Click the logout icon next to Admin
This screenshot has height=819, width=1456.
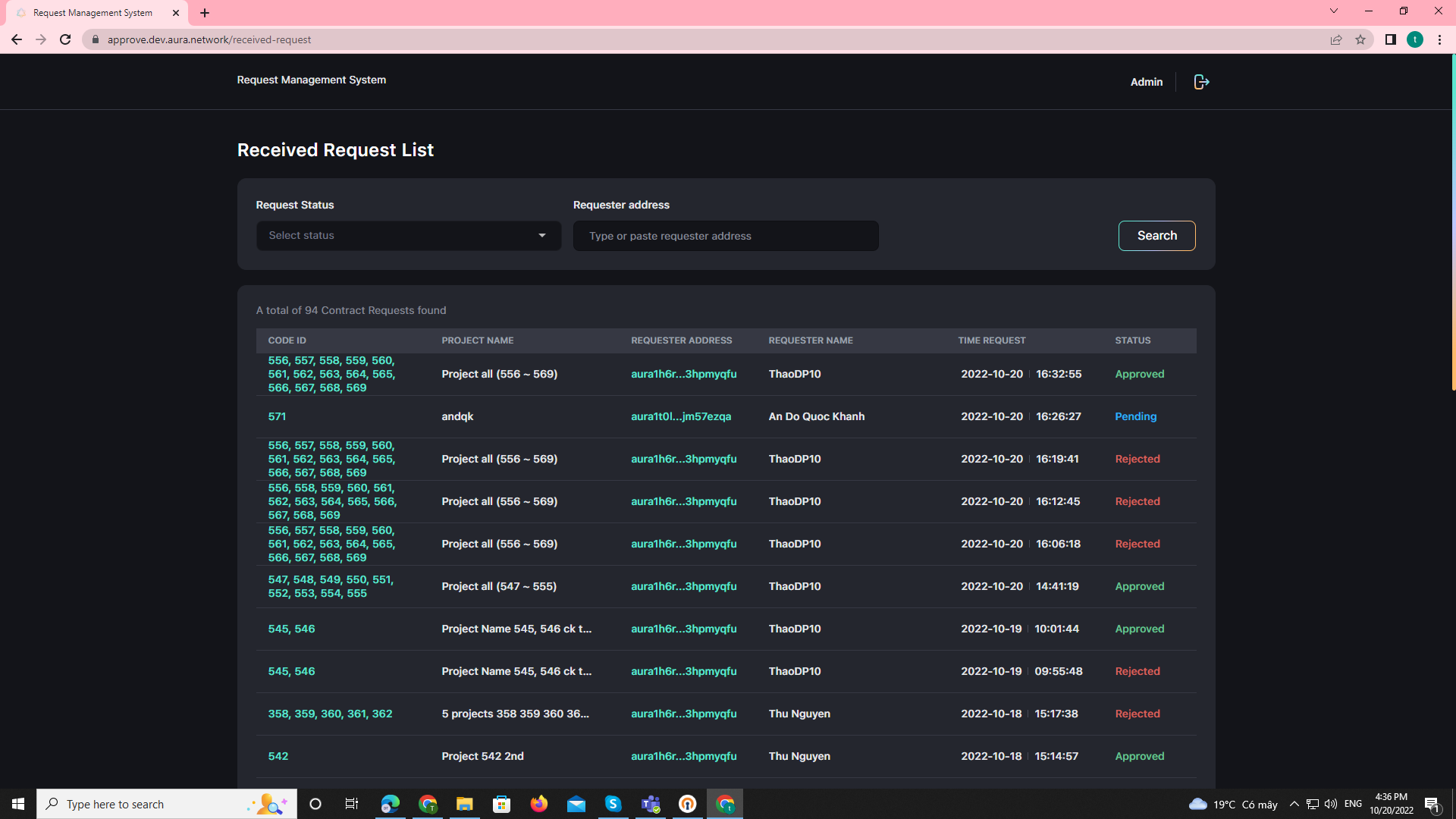[1200, 81]
